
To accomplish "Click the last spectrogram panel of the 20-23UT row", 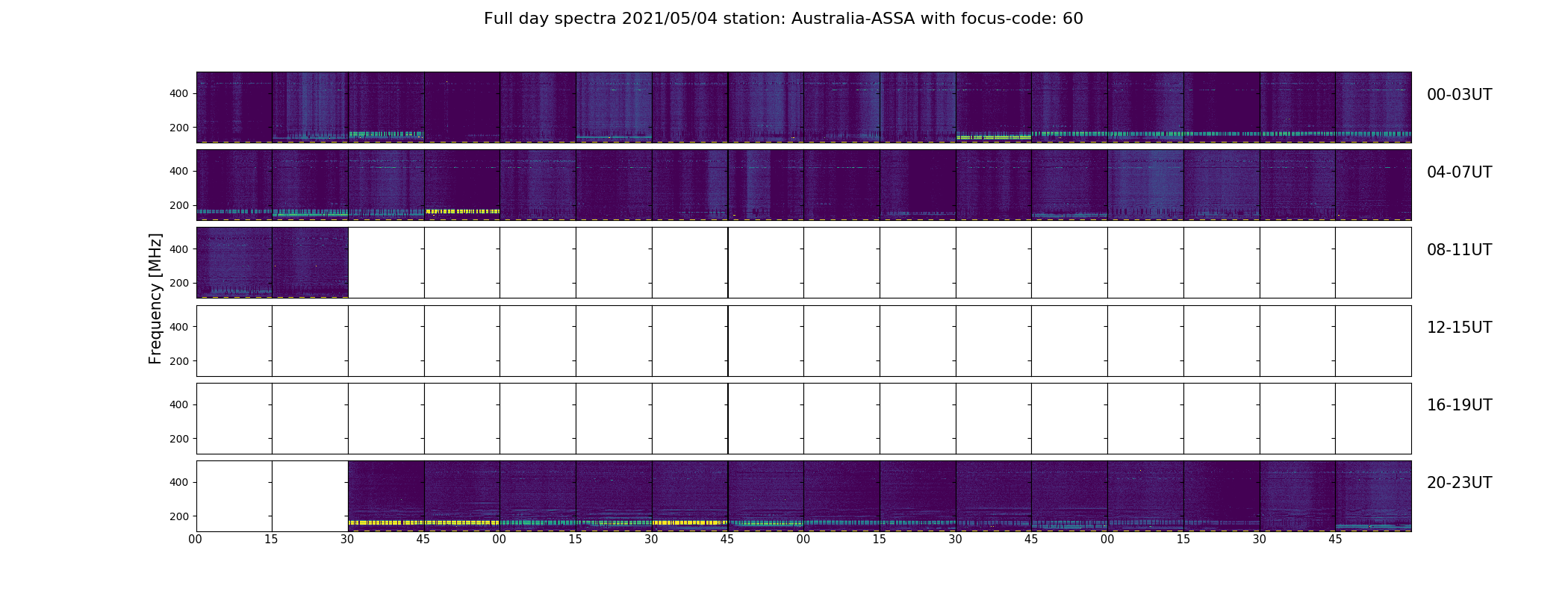I will pyautogui.click(x=1373, y=496).
